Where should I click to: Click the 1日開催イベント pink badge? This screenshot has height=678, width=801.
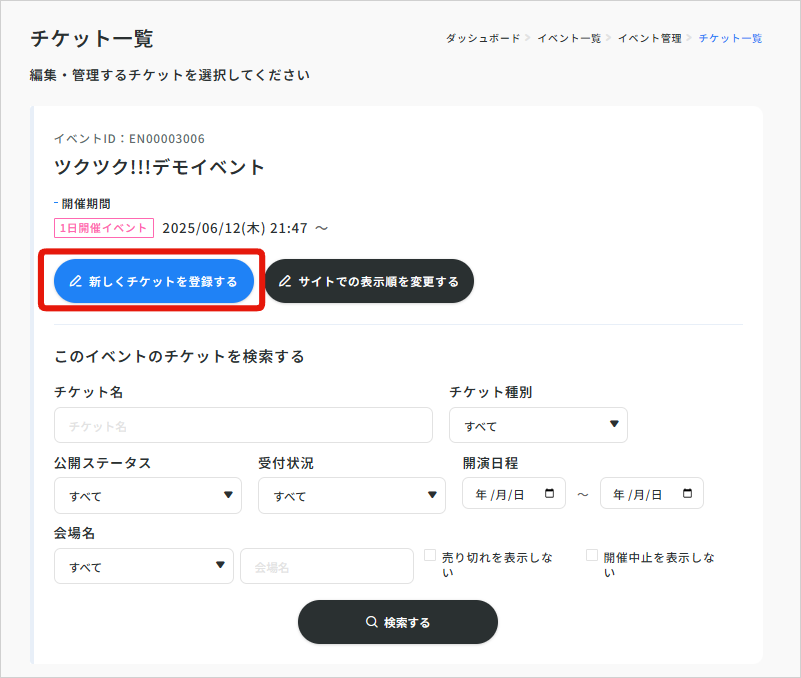pos(104,228)
